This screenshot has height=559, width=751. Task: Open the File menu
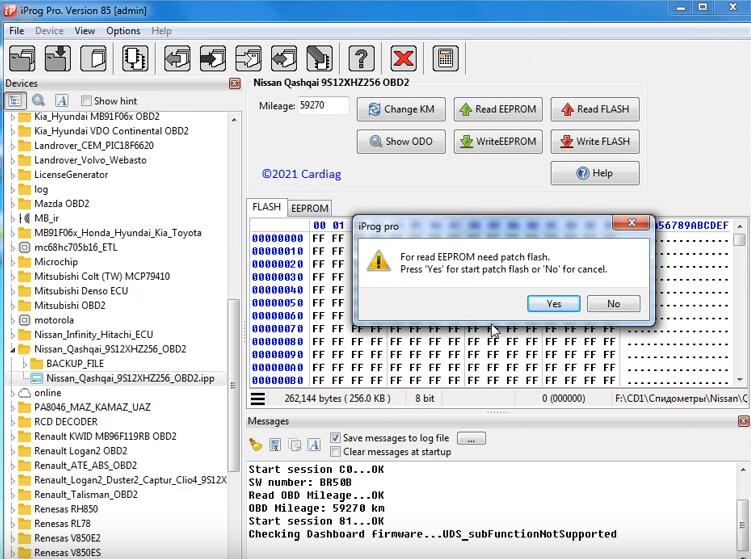(16, 31)
